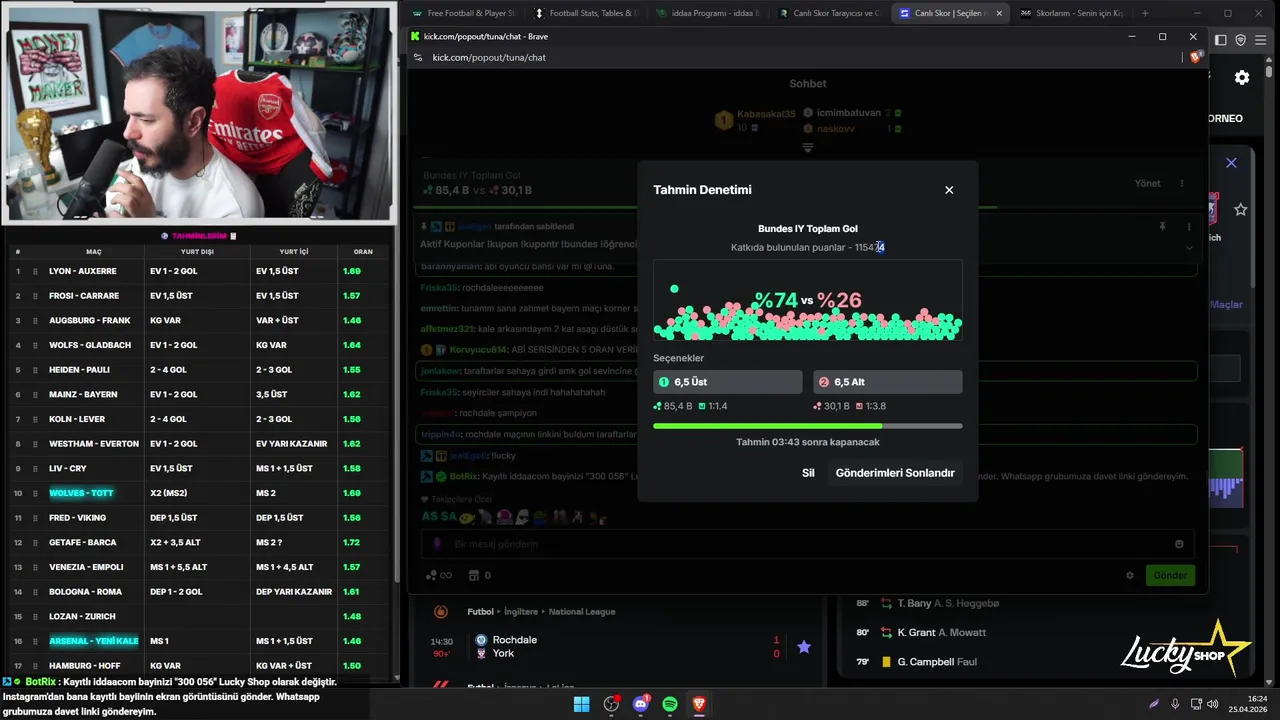1280x720 pixels.
Task: Open a new browser tab with plus
Action: pos(1145,13)
